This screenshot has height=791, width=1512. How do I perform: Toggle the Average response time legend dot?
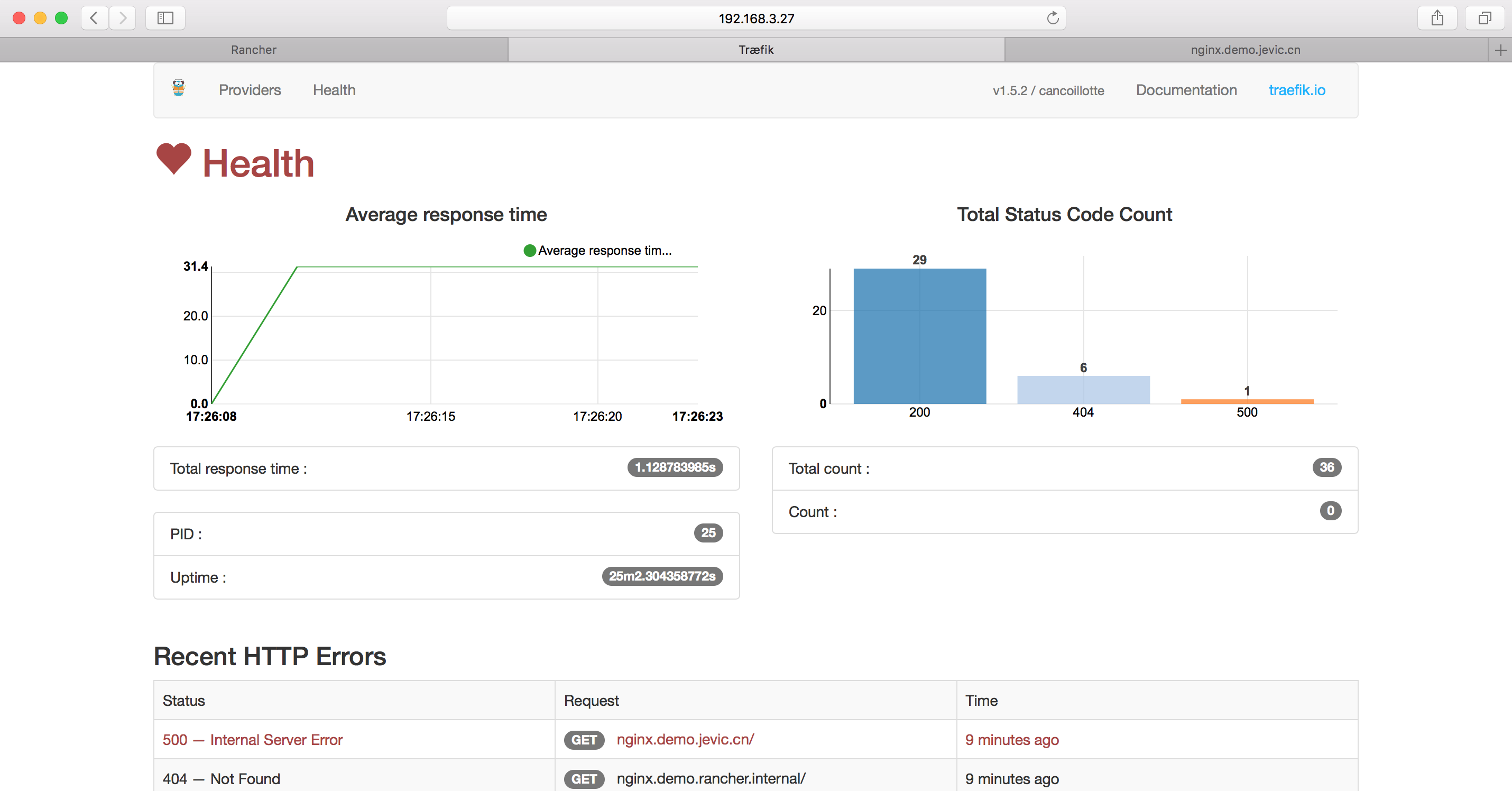(529, 251)
